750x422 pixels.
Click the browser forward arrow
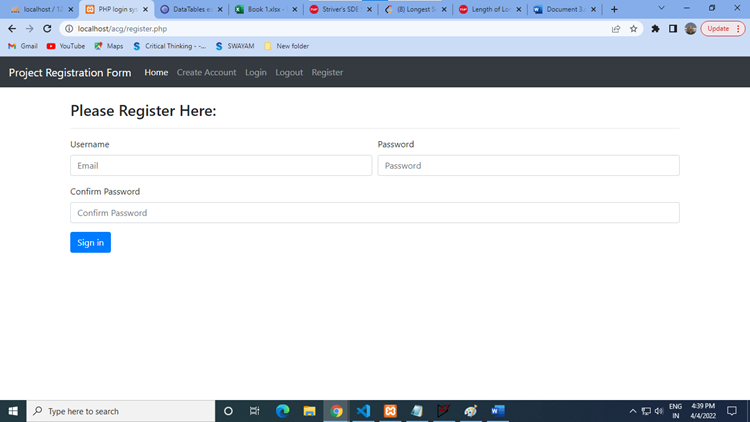[x=30, y=29]
